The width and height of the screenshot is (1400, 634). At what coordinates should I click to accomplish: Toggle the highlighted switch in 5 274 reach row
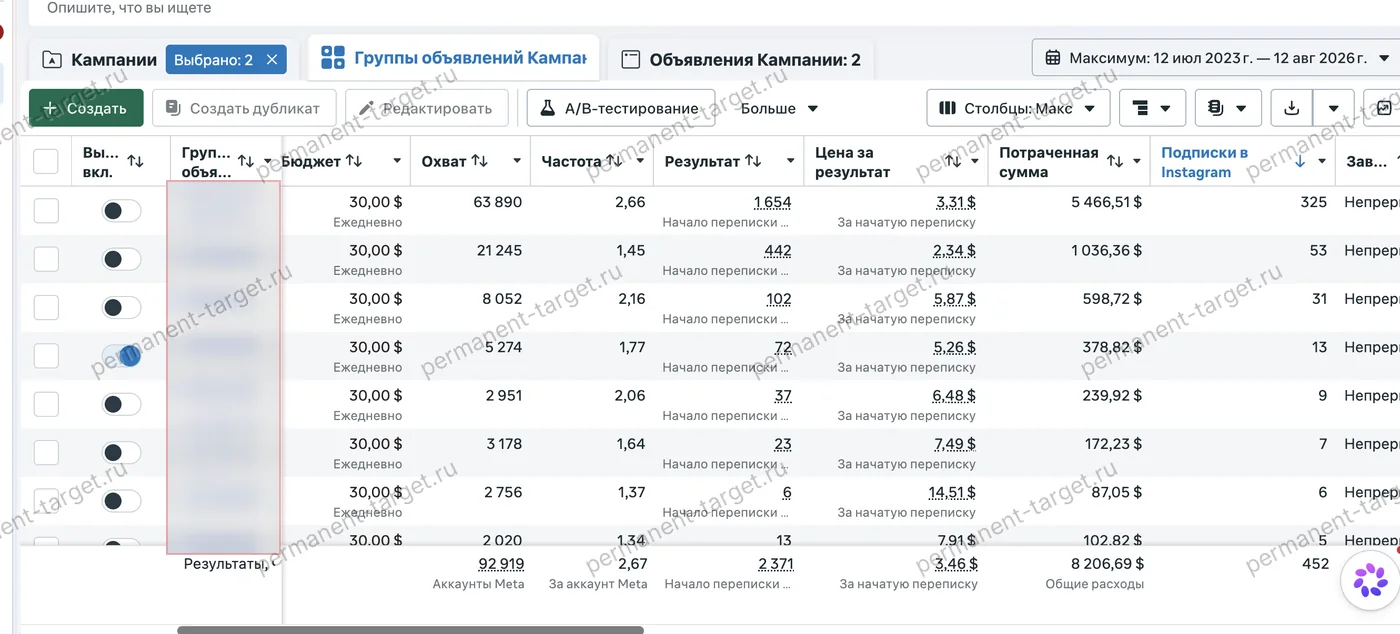(121, 356)
